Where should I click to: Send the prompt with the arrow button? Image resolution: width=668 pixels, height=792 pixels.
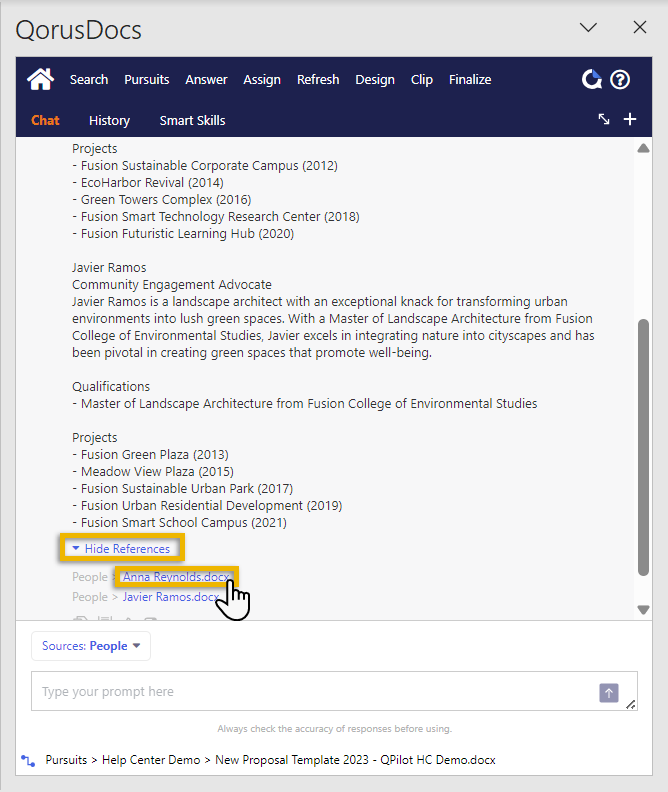click(608, 693)
